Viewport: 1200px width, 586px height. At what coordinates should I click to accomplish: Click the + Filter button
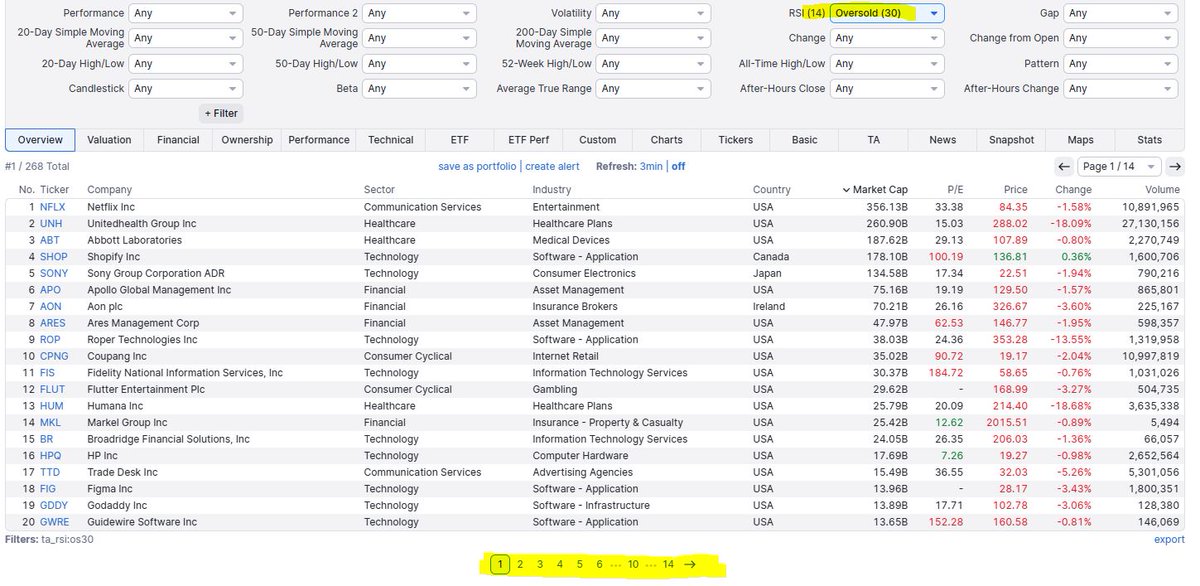pyautogui.click(x=220, y=113)
